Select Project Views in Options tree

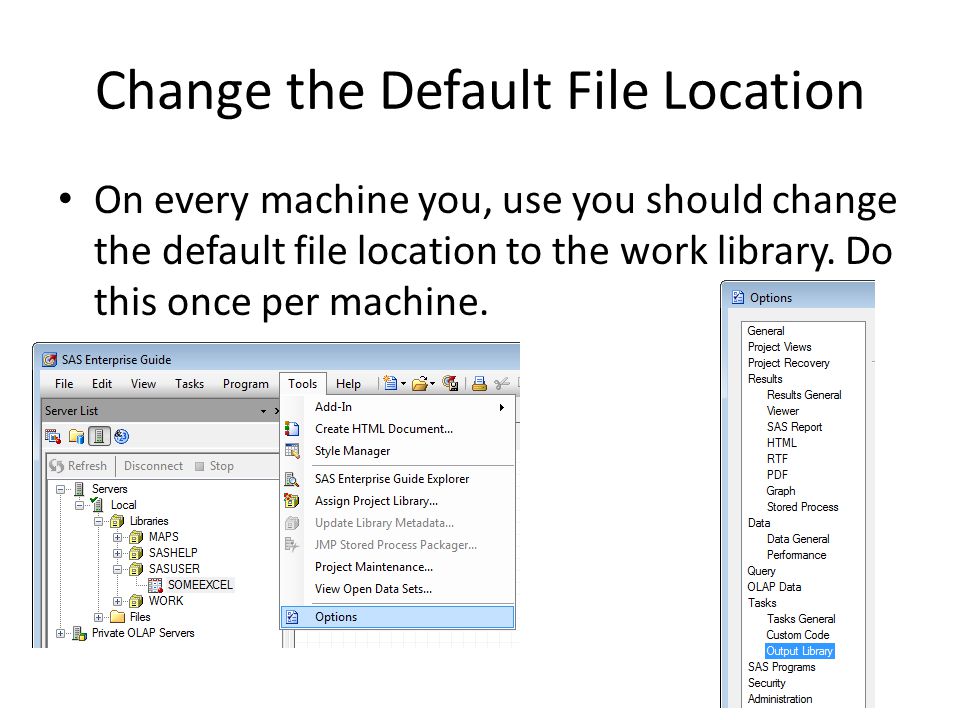[x=779, y=347]
